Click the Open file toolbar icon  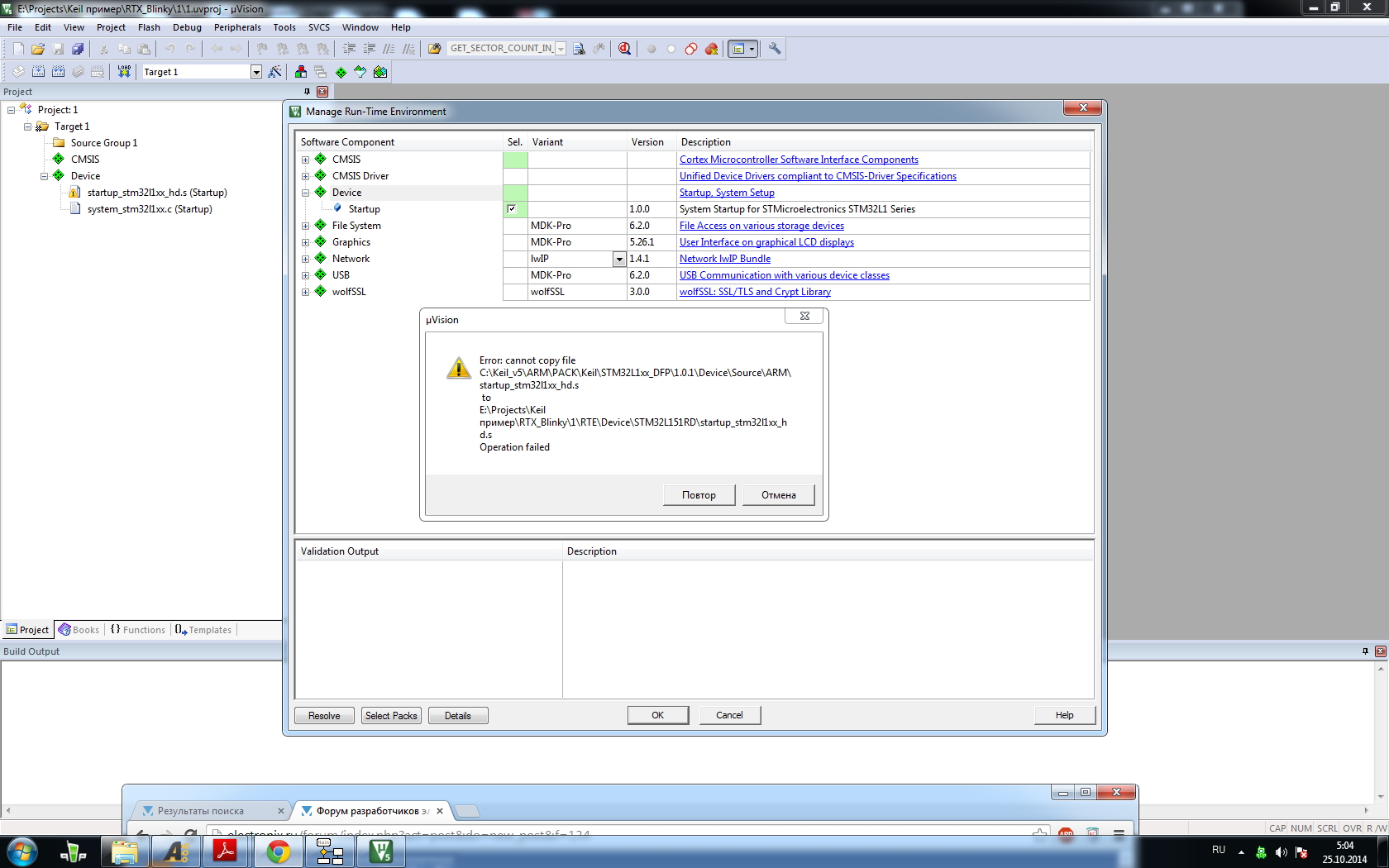click(38, 49)
